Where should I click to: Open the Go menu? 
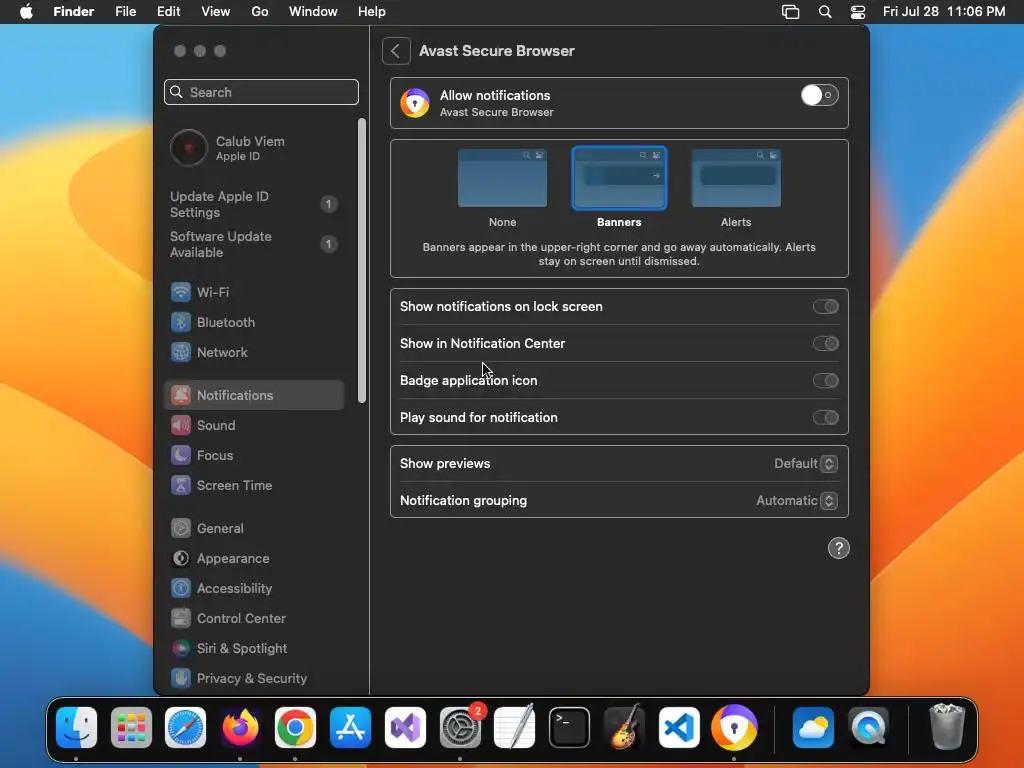tap(260, 12)
